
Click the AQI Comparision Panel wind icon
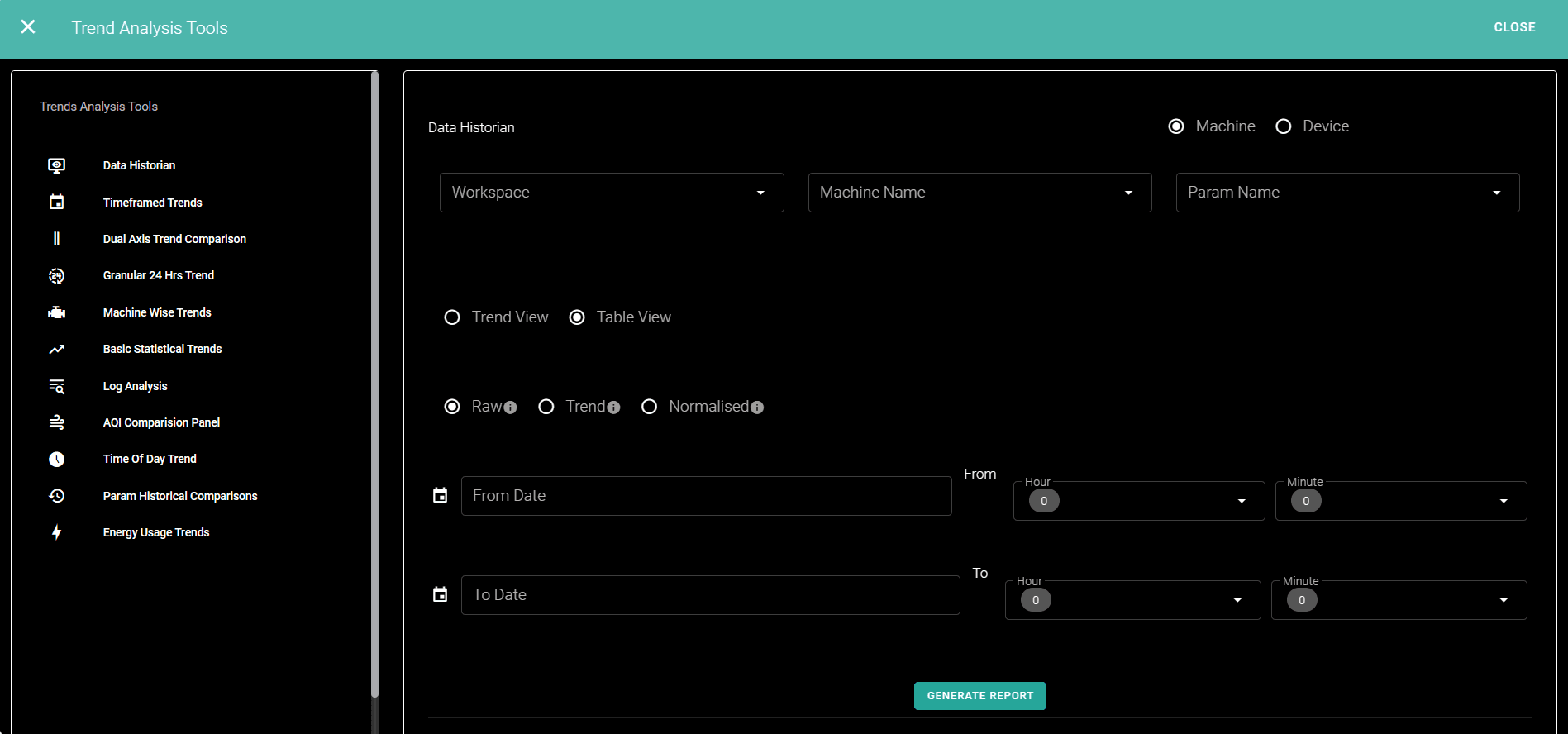pyautogui.click(x=56, y=422)
